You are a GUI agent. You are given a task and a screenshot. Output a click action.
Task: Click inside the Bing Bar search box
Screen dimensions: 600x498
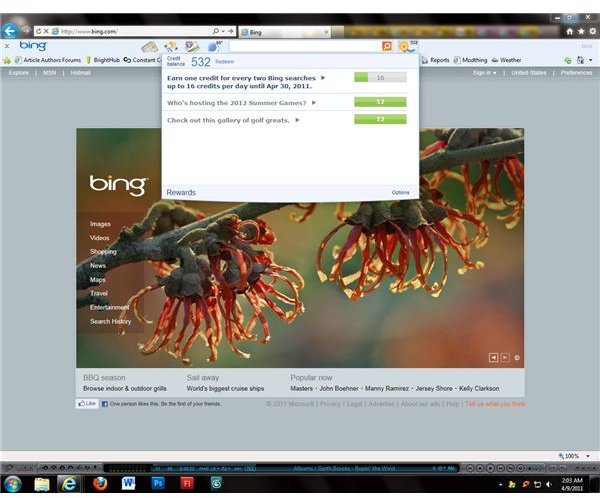pyautogui.click(x=305, y=46)
